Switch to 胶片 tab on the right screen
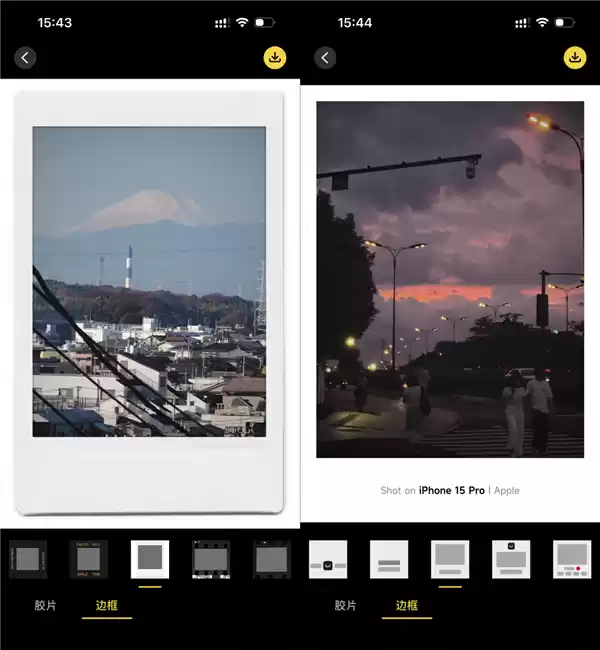The image size is (600, 650). tap(346, 606)
